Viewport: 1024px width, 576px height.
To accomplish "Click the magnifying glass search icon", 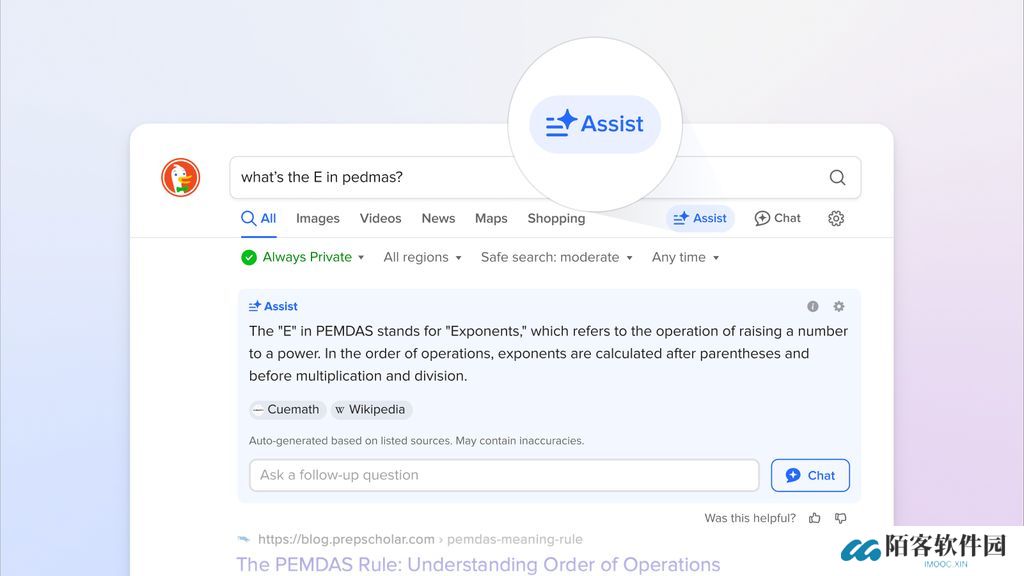I will click(x=837, y=178).
